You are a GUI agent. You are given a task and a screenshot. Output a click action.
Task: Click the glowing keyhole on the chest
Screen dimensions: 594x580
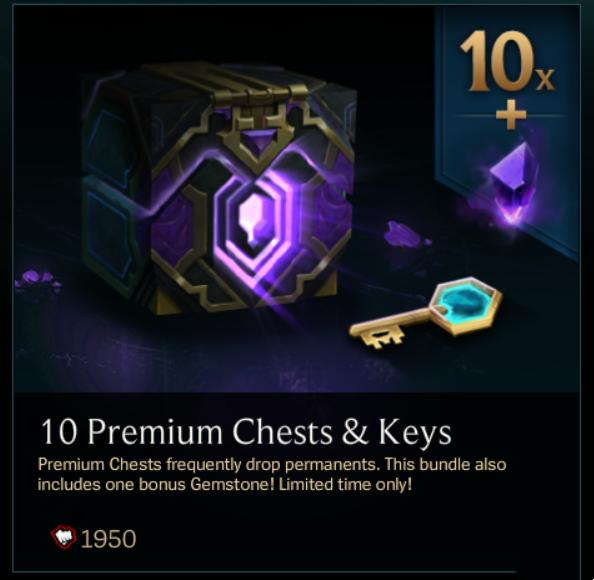(251, 220)
